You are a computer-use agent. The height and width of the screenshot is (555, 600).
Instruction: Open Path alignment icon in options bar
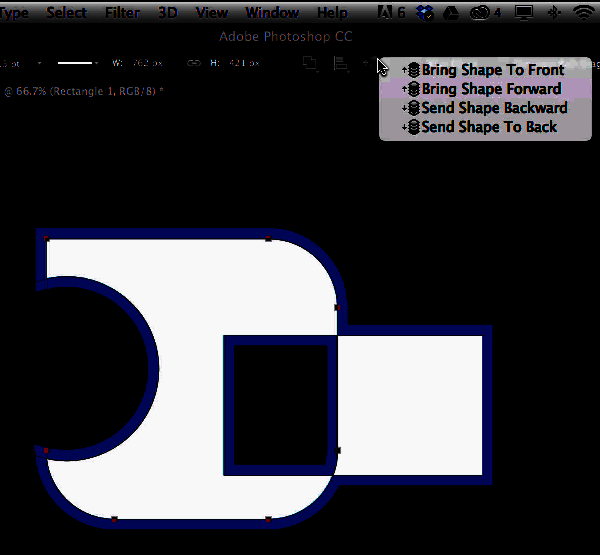pyautogui.click(x=341, y=63)
